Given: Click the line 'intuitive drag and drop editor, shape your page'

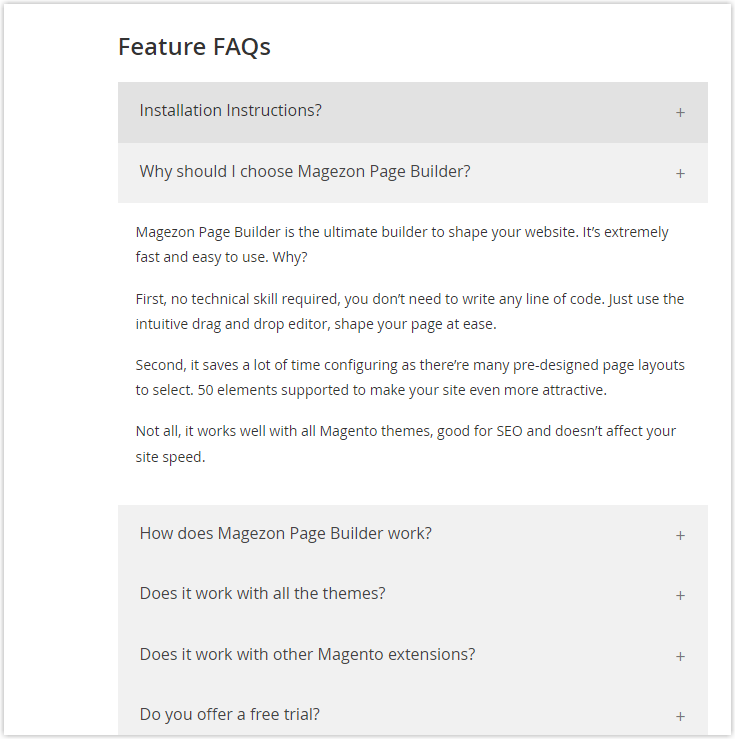Looking at the screenshot, I should 316,324.
